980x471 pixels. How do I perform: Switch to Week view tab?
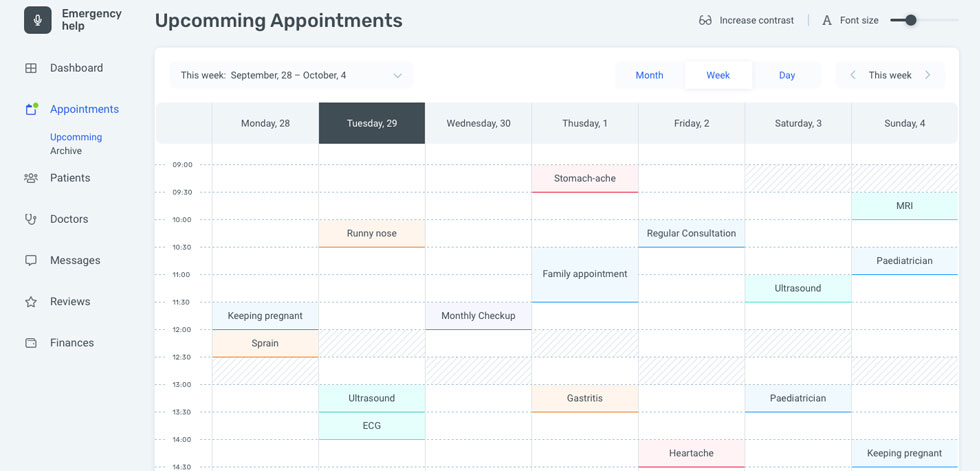718,75
